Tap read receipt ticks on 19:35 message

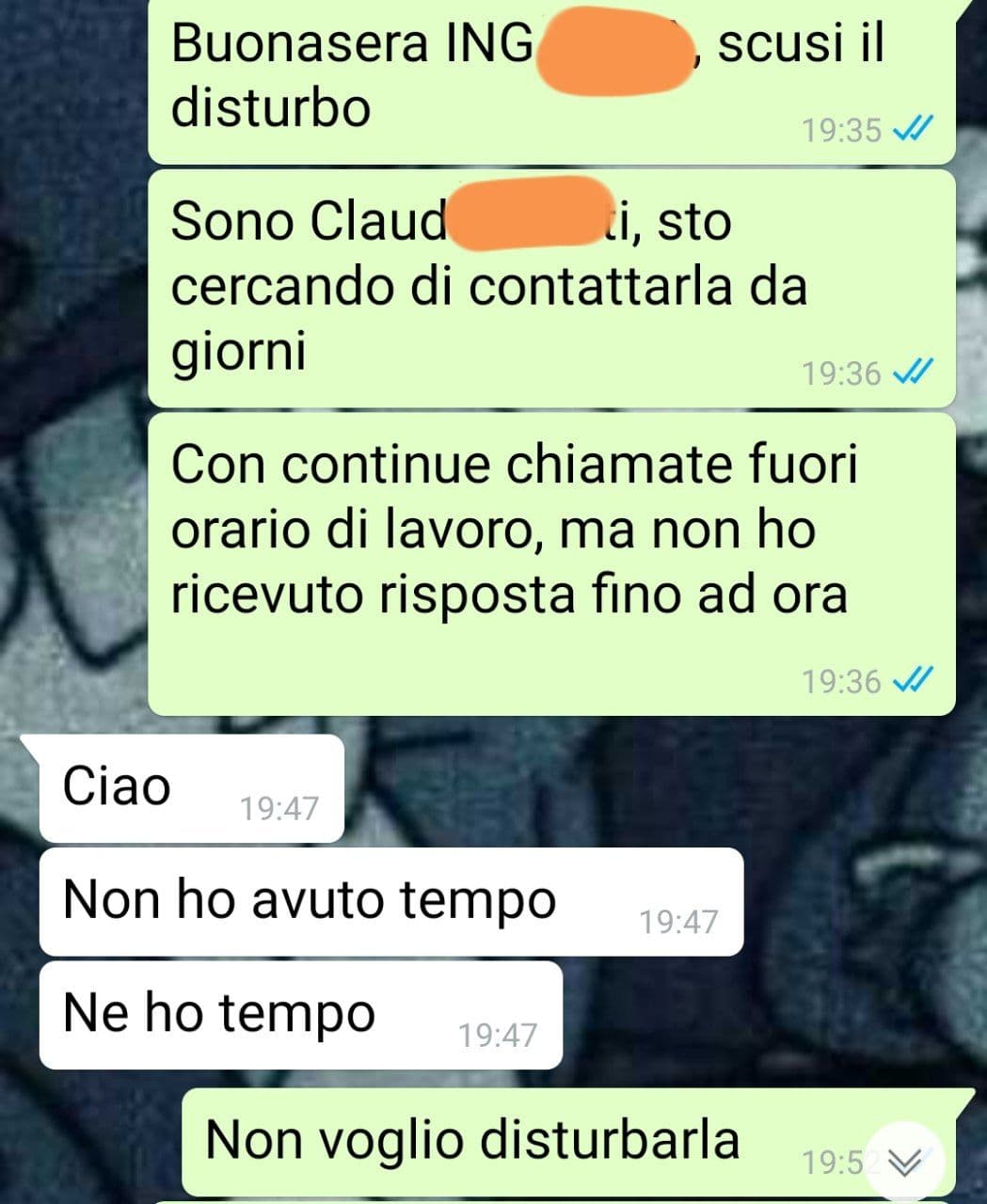click(911, 130)
